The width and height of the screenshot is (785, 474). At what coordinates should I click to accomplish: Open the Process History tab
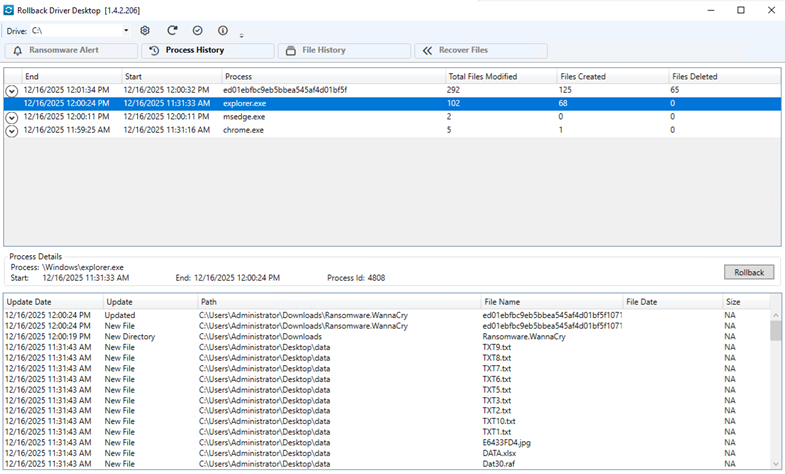click(207, 50)
